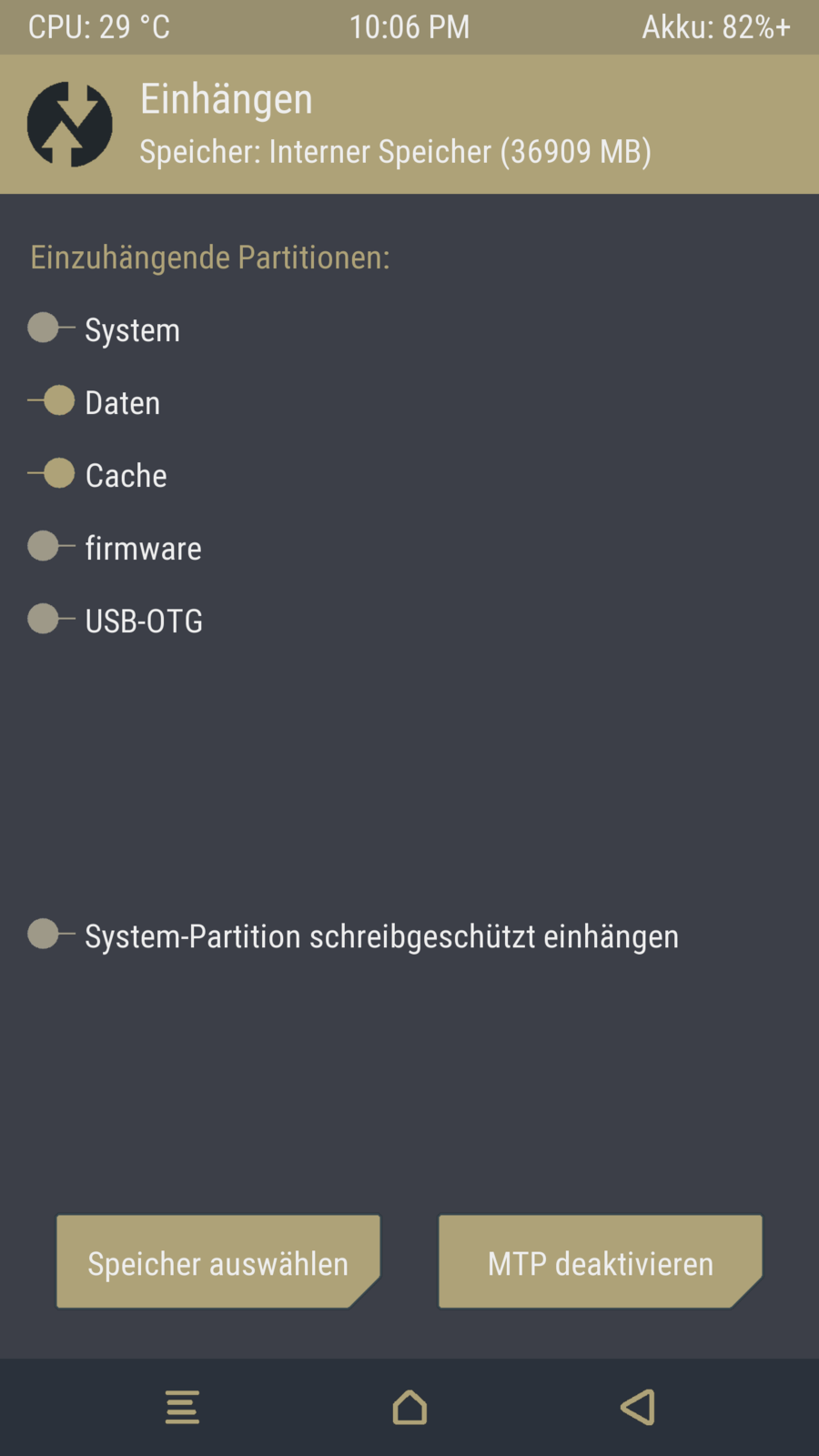Go back using the triangle arrow icon
The height and width of the screenshot is (1456, 819).
pos(638,1407)
